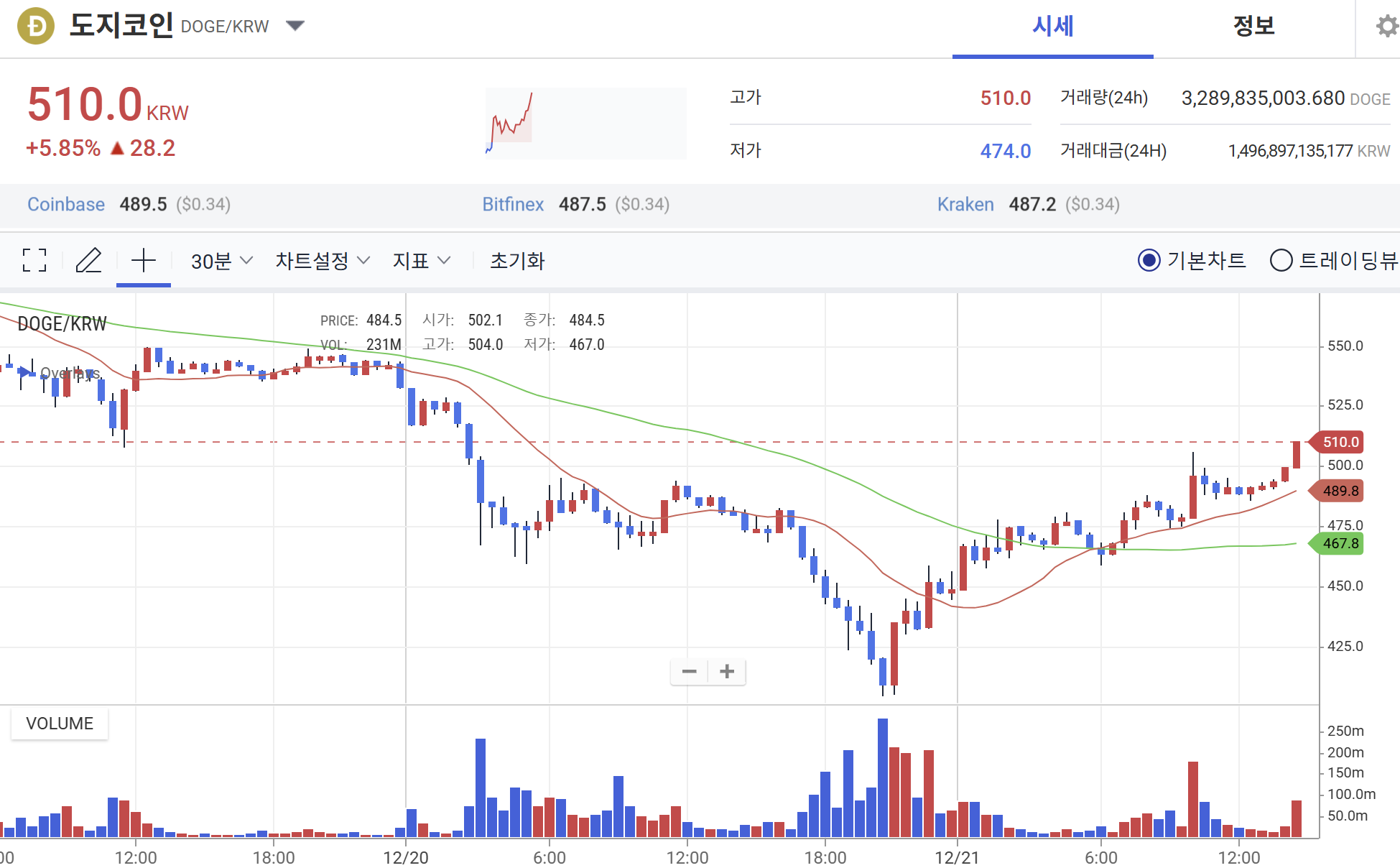Open the settings gear icon

[x=1386, y=27]
